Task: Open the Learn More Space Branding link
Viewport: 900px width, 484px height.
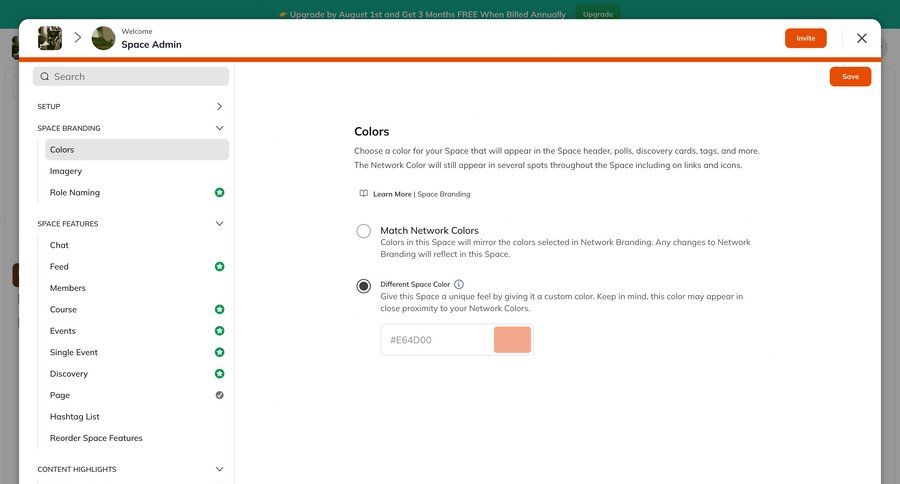Action: click(421, 194)
